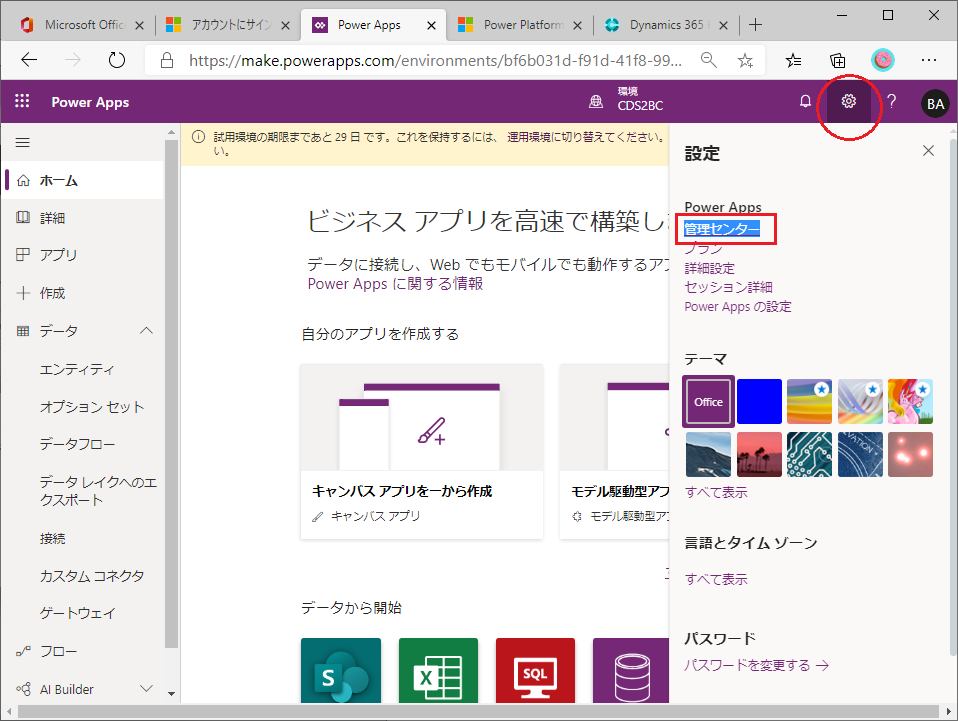
Task: Refresh the browser page
Action: (117, 60)
